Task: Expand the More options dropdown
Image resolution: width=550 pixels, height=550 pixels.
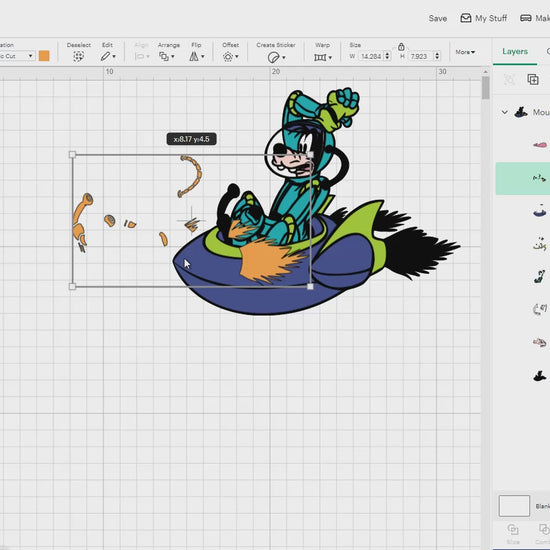Action: (x=465, y=52)
